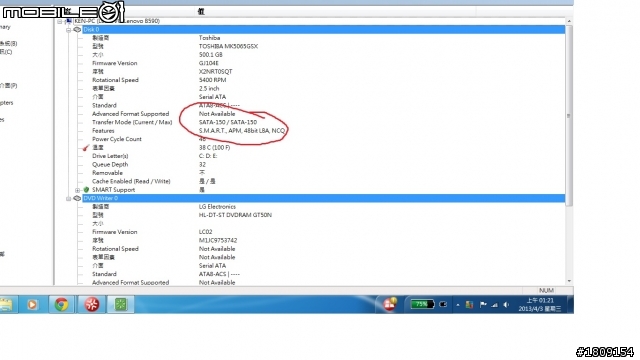Click the power plug icon beside battery gauge

coord(443,304)
